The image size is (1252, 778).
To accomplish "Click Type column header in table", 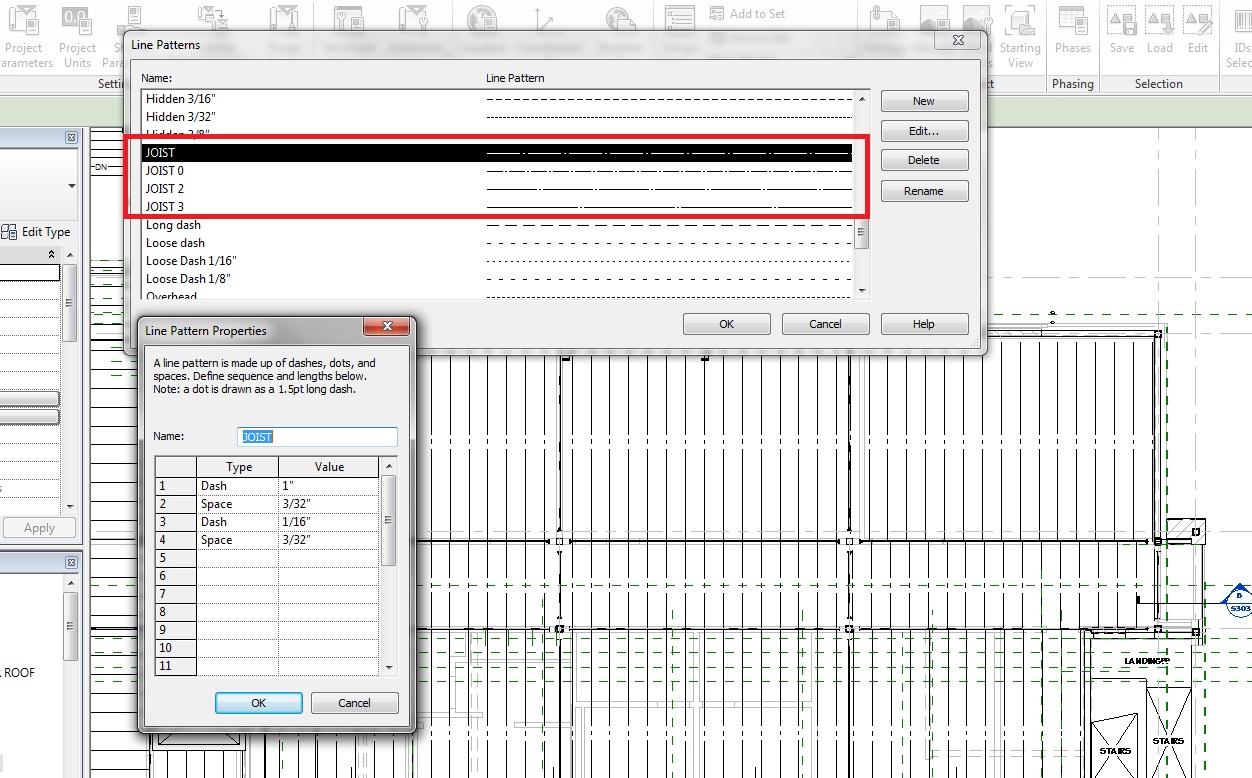I will [238, 467].
